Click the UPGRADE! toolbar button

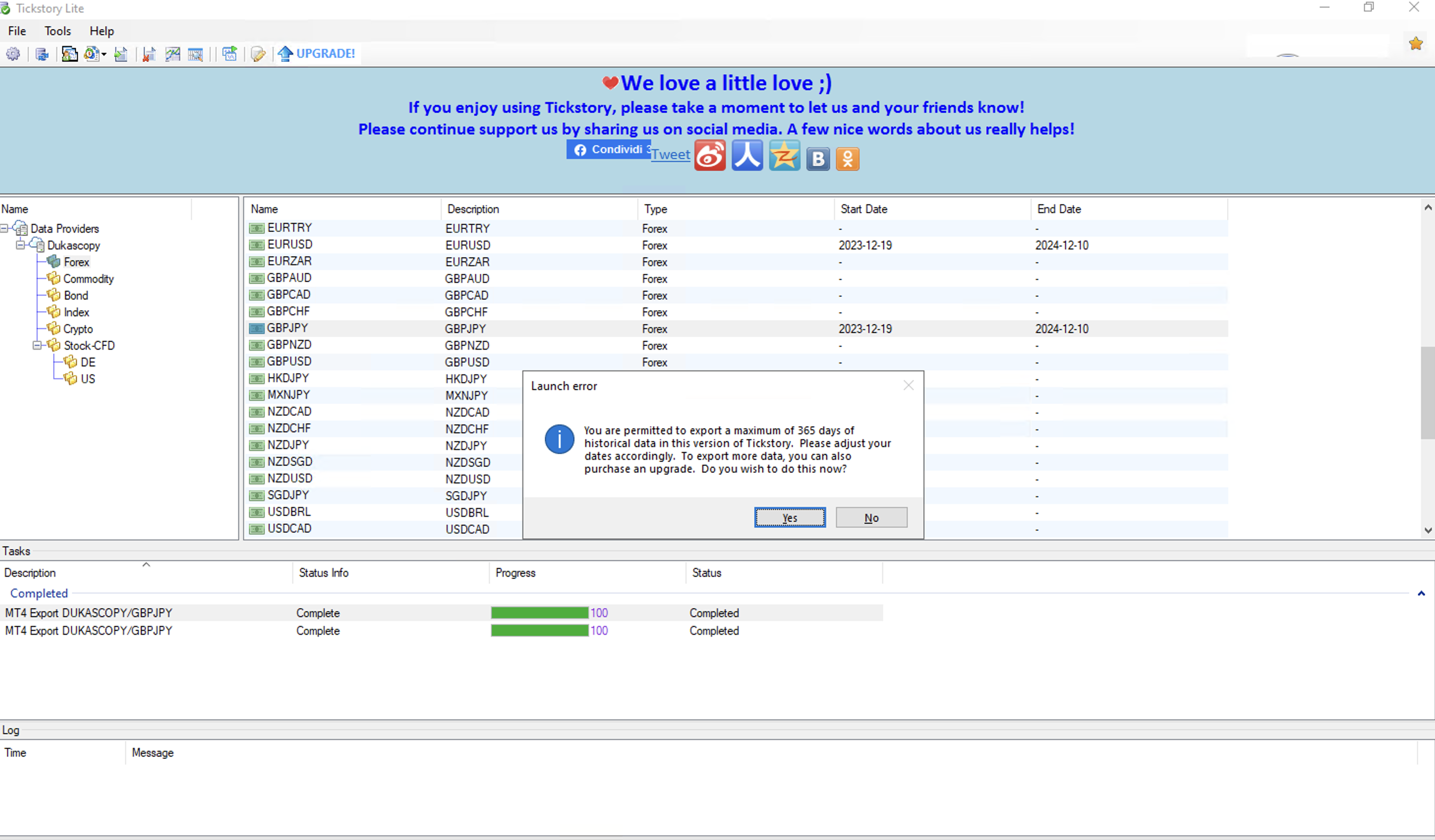pyautogui.click(x=317, y=54)
